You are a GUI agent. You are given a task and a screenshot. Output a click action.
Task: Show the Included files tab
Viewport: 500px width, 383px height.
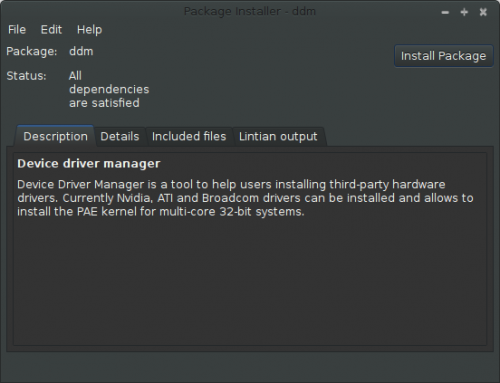point(189,136)
